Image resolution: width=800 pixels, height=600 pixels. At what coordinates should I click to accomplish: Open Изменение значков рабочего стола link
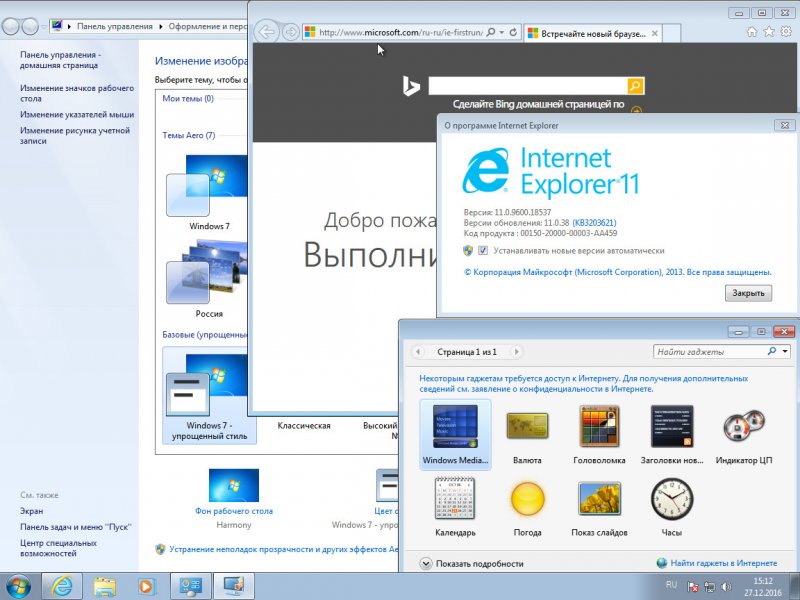pos(77,93)
